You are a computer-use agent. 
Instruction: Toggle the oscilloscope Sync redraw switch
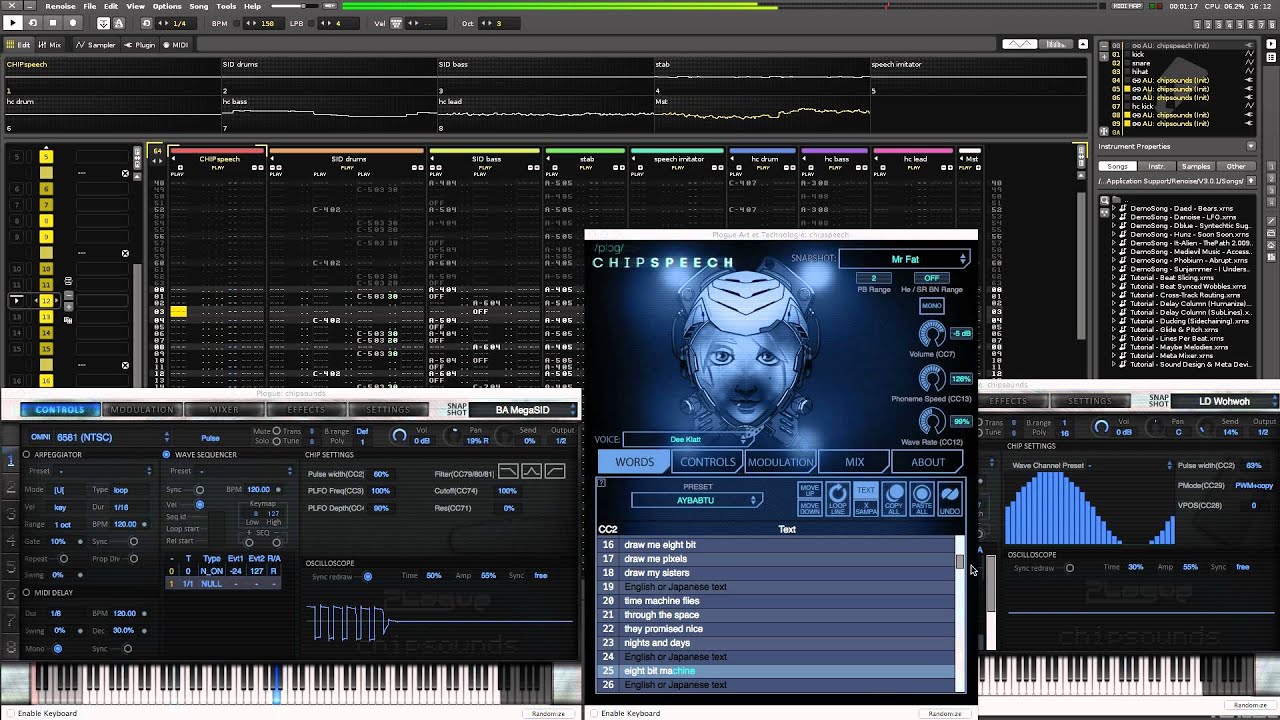pyautogui.click(x=367, y=576)
